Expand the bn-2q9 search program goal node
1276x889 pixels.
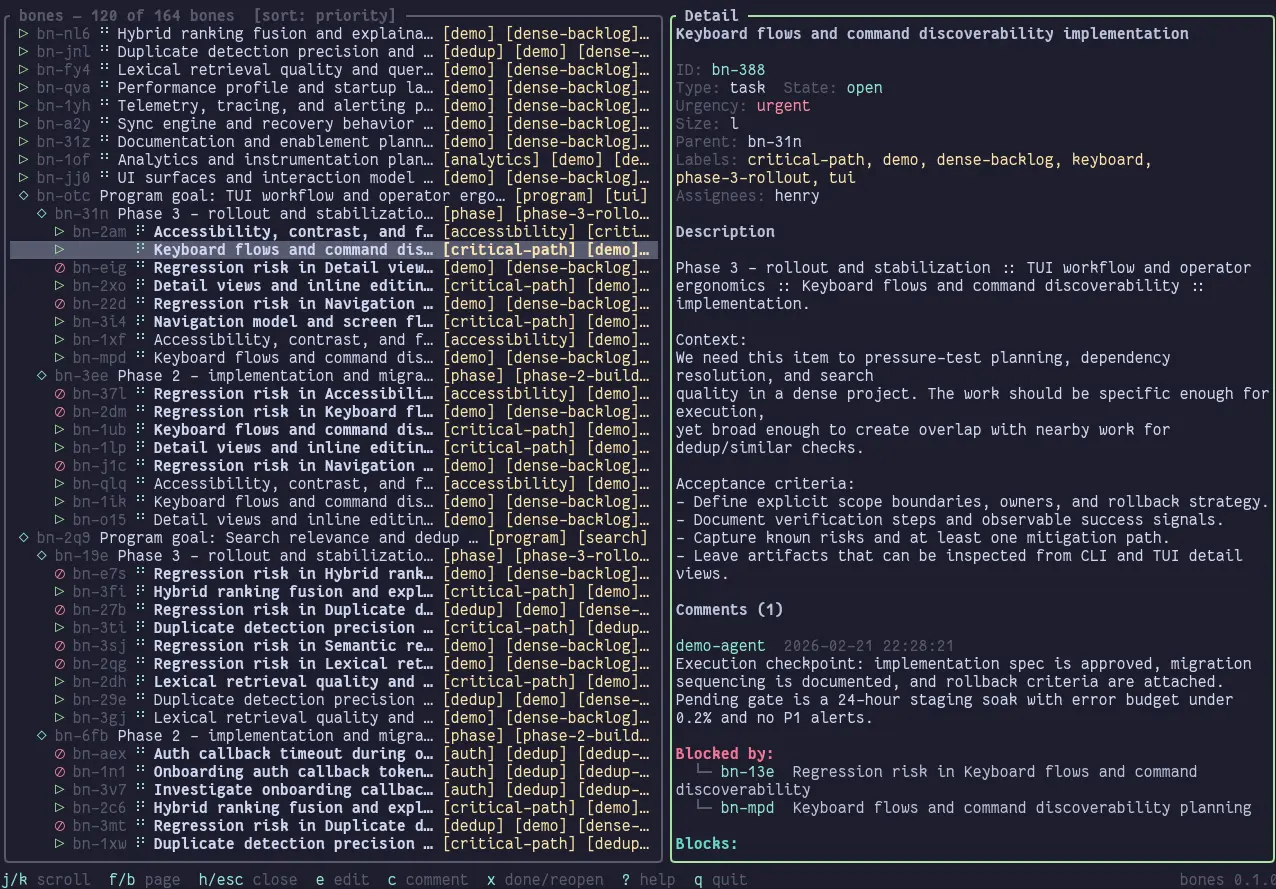[23, 538]
